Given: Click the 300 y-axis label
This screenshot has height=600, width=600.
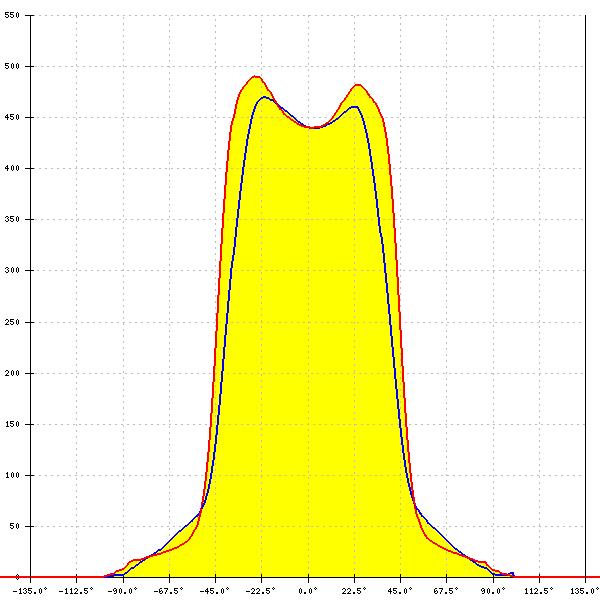Looking at the screenshot, I should (12, 270).
